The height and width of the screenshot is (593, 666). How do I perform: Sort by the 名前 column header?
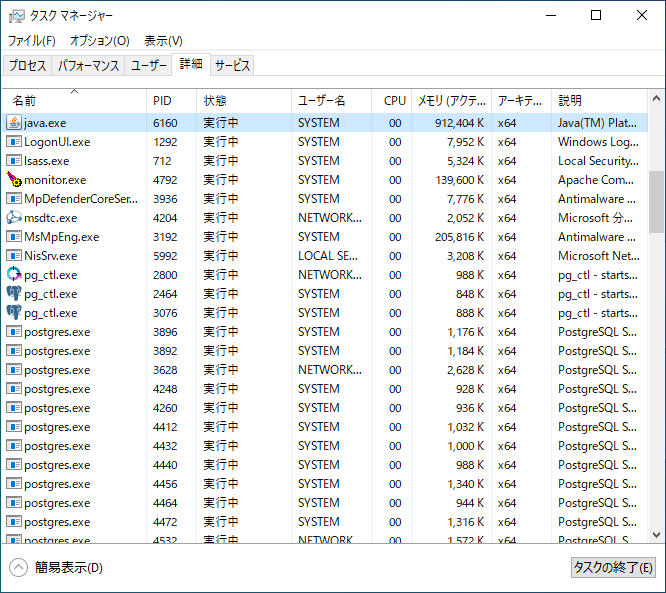point(74,101)
